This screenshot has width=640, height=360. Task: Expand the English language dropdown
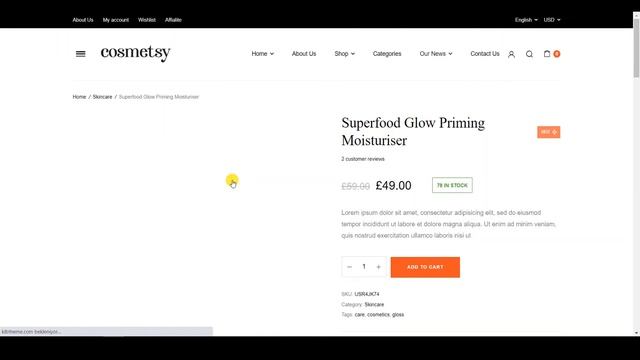[526, 20]
